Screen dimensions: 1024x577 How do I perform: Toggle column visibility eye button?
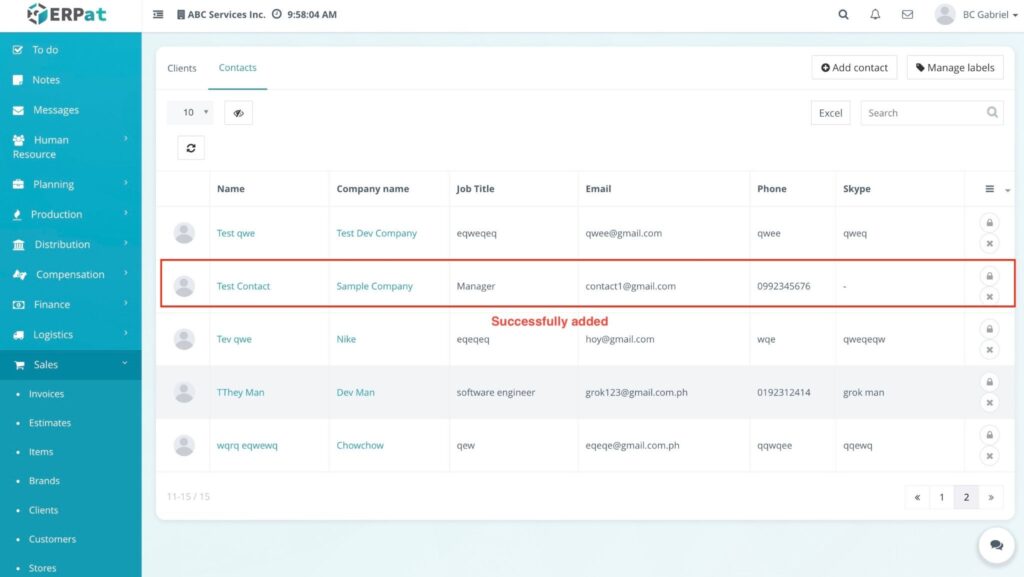(238, 113)
